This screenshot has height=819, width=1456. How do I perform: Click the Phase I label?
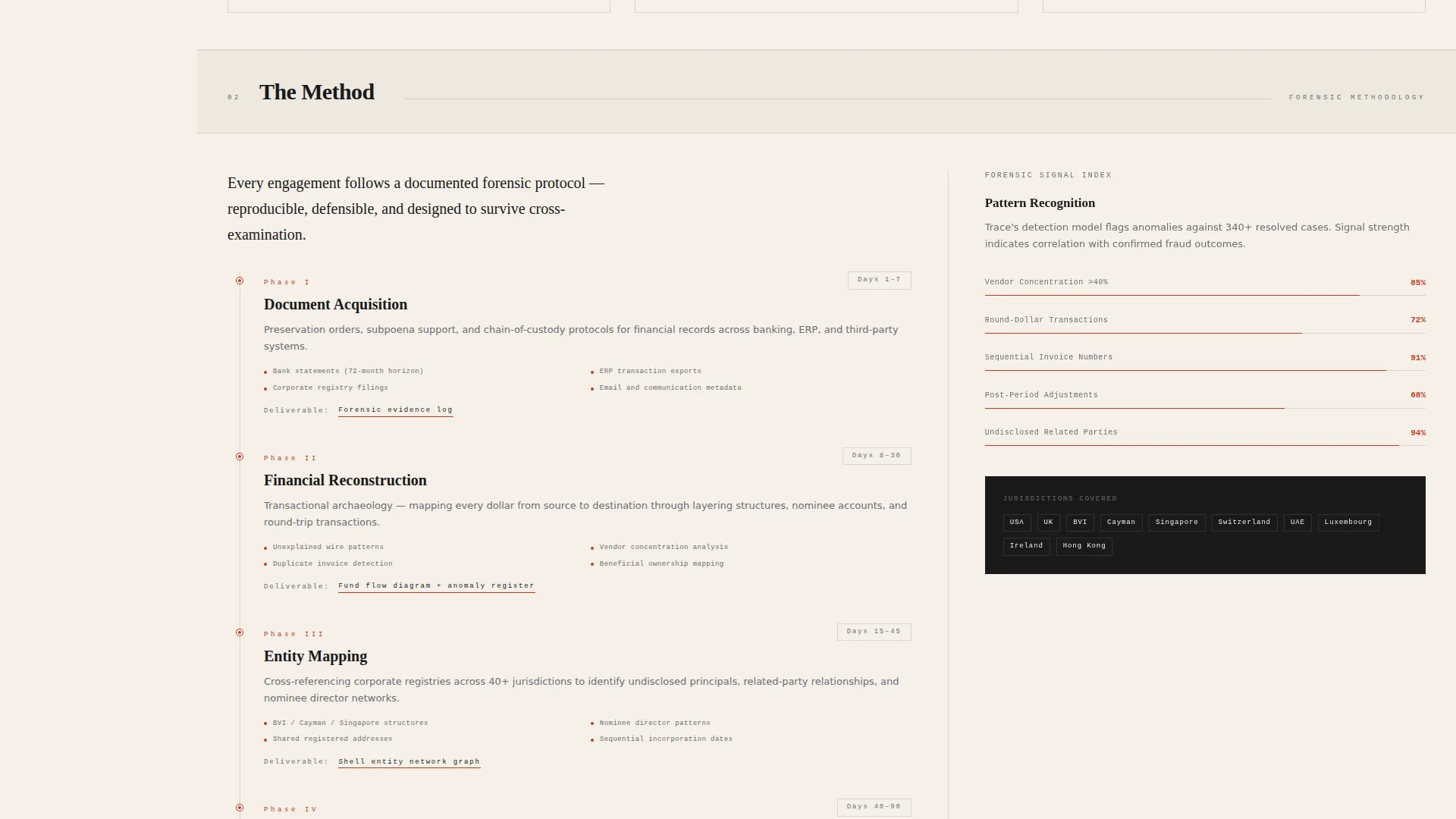(287, 282)
